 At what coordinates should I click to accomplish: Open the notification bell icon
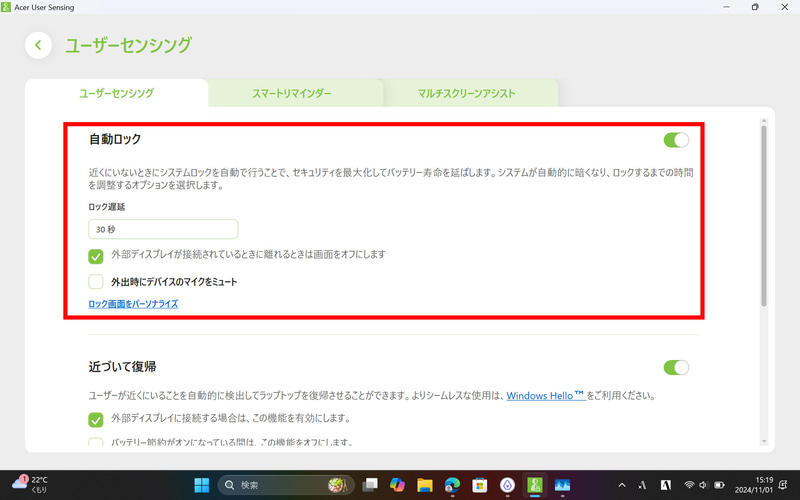[x=783, y=485]
